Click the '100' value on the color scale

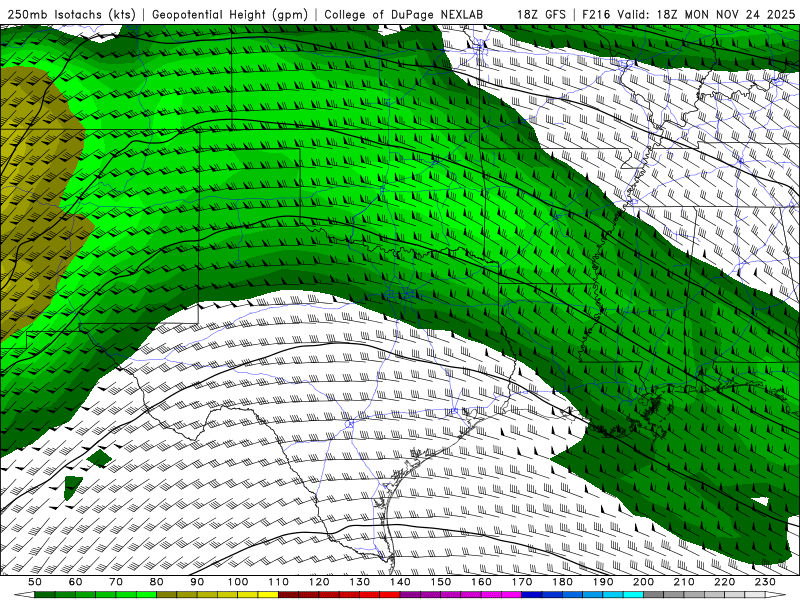238,582
